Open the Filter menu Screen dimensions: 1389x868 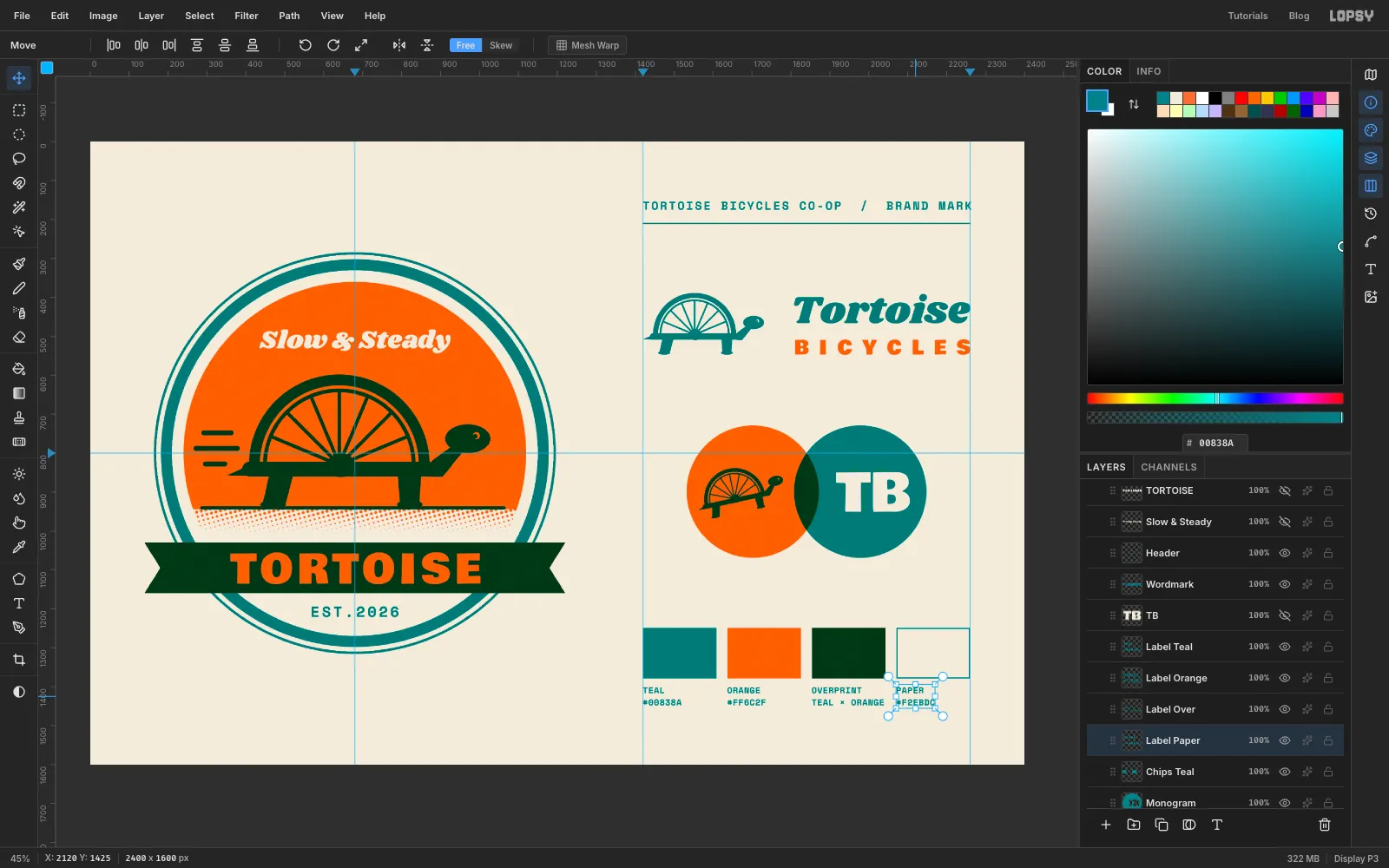(247, 16)
